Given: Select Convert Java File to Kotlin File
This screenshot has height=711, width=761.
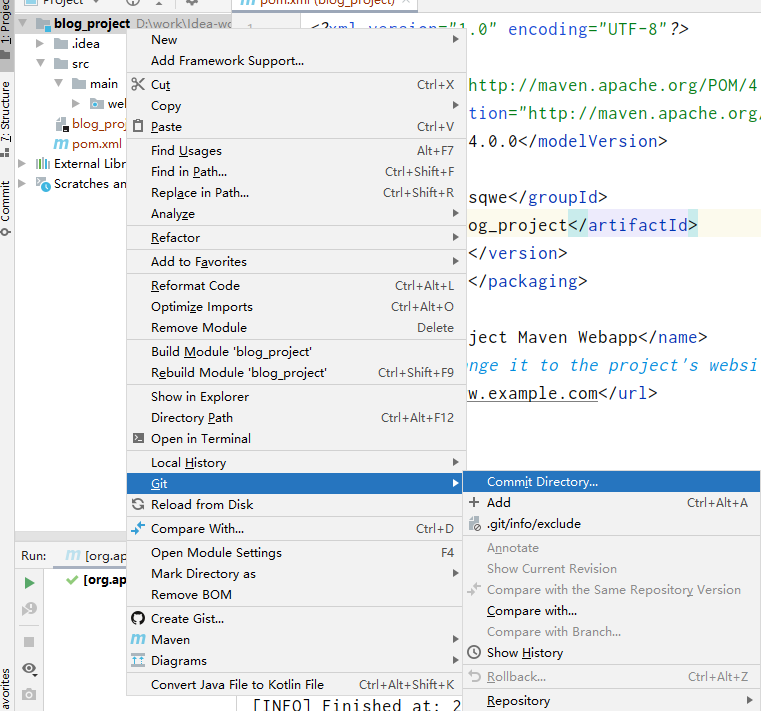Looking at the screenshot, I should (x=296, y=684).
